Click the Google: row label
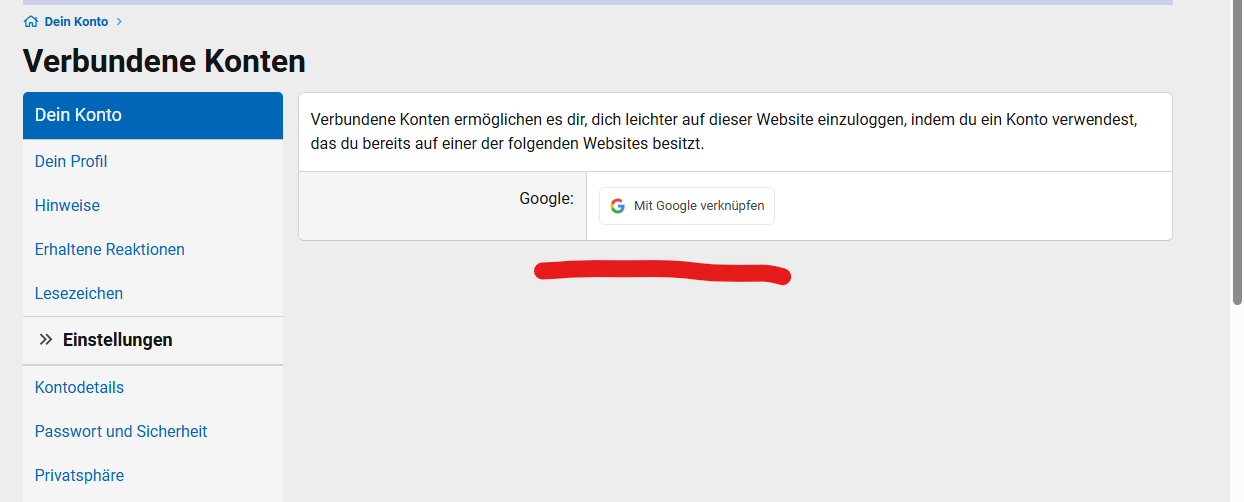 coord(546,199)
